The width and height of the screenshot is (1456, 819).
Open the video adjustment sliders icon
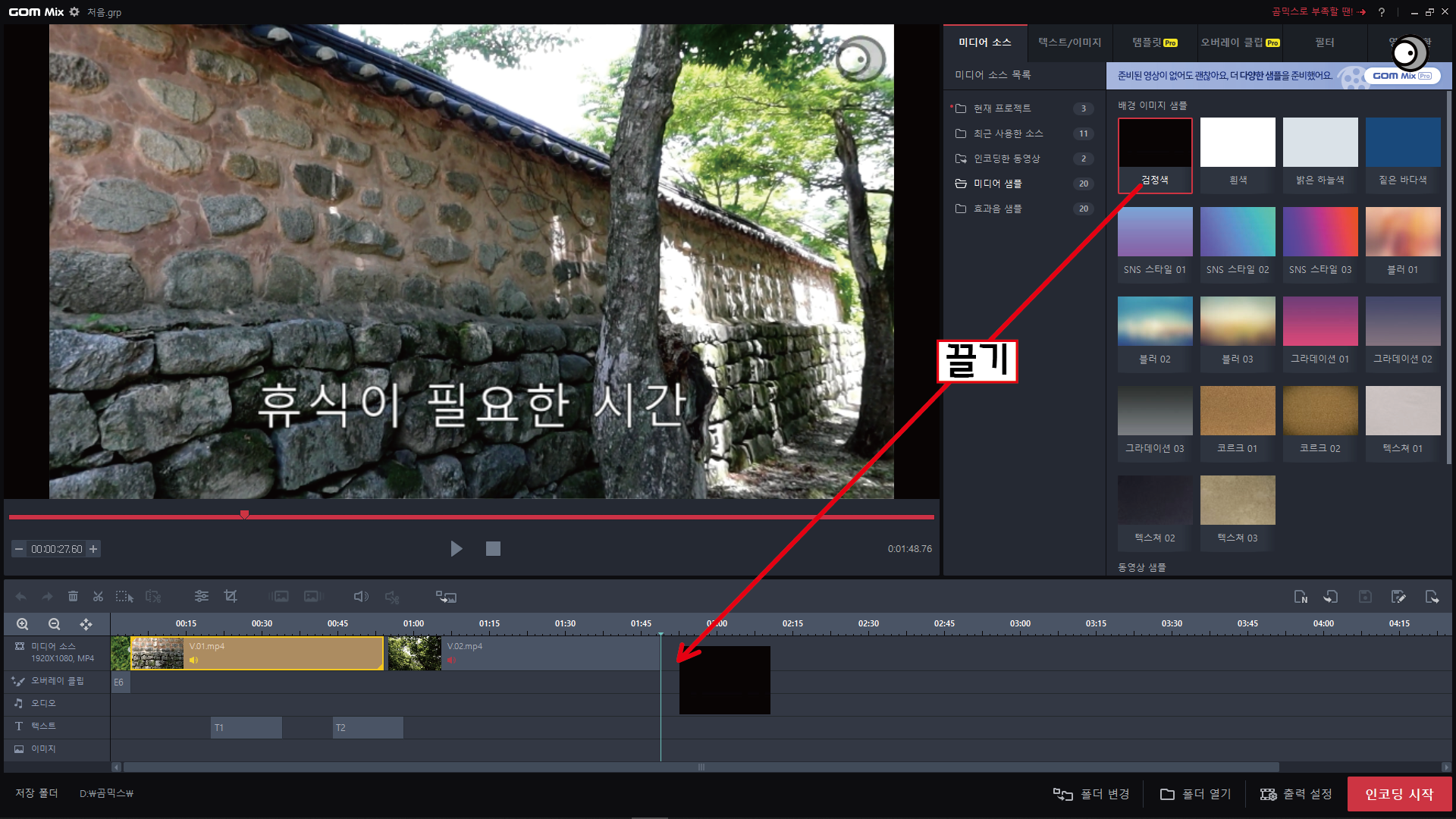[201, 597]
